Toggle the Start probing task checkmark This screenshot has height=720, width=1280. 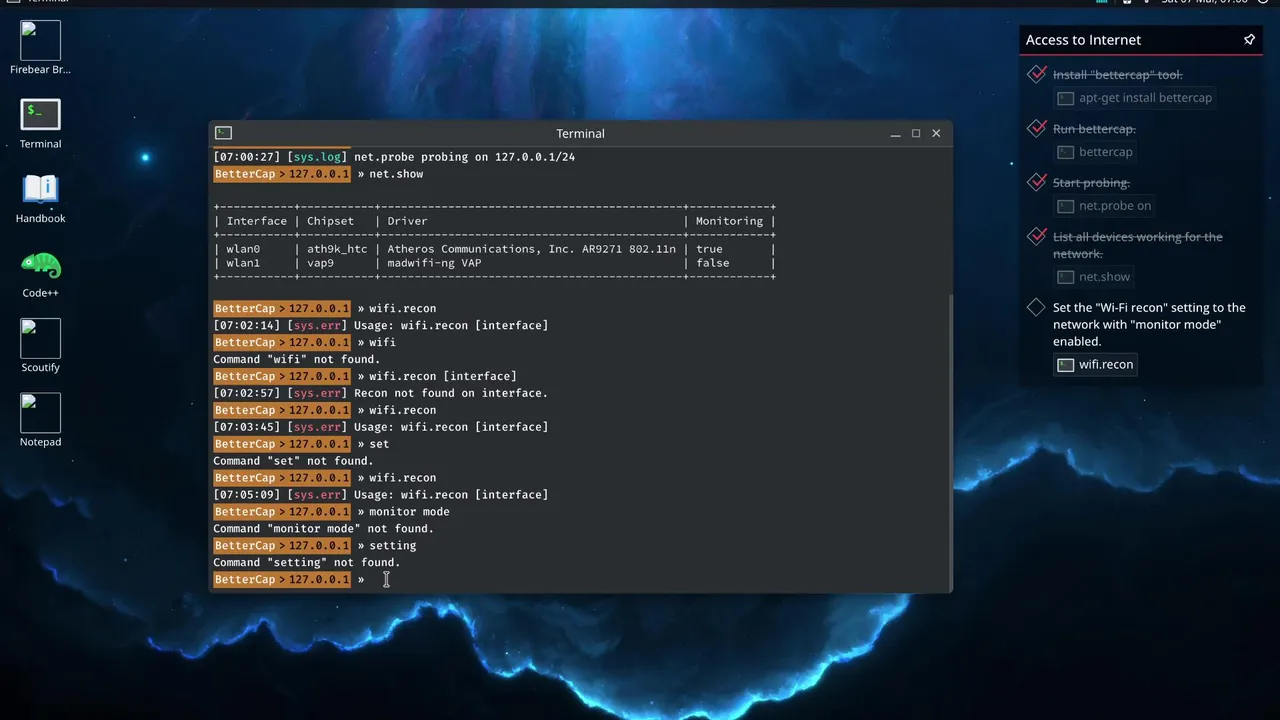coord(1037,182)
